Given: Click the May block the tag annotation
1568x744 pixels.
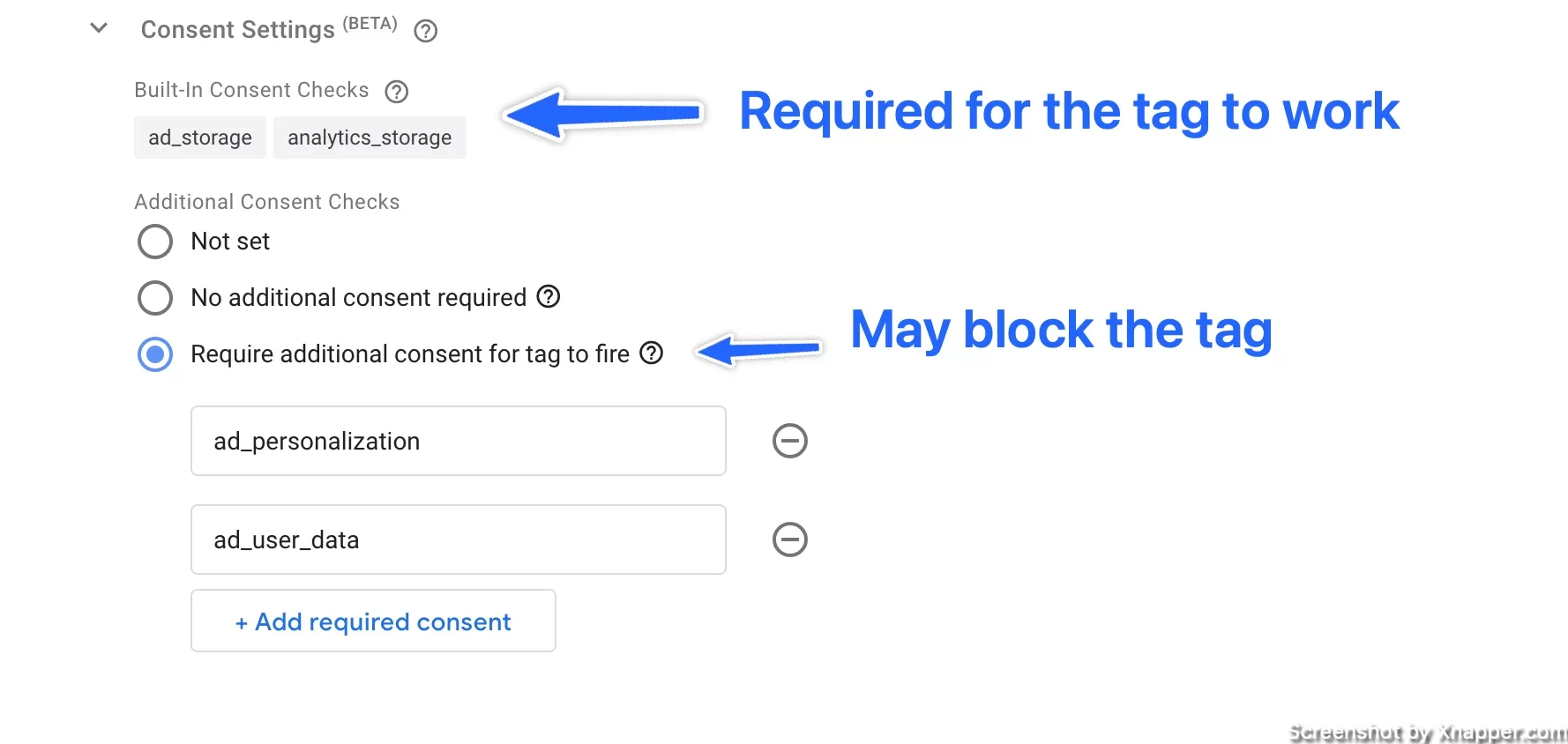Looking at the screenshot, I should tap(1062, 331).
